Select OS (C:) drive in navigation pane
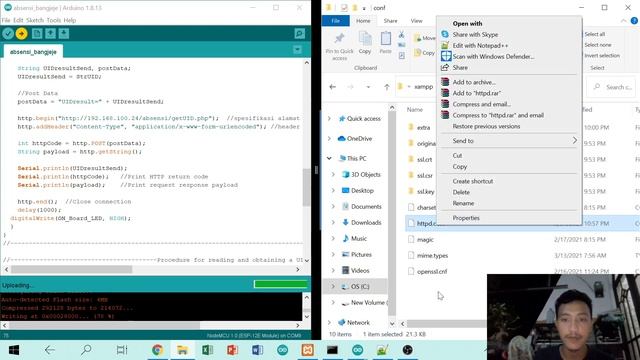This screenshot has height=360, width=640. pyautogui.click(x=360, y=287)
